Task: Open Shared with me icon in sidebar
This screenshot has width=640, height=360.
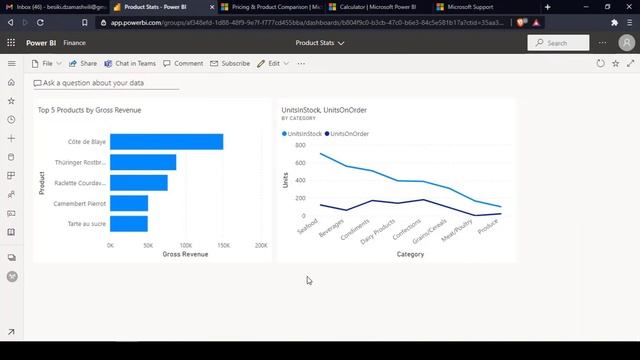Action: click(x=11, y=194)
